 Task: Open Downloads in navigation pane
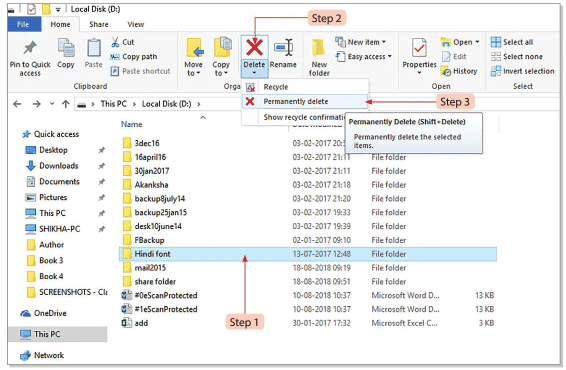52,166
